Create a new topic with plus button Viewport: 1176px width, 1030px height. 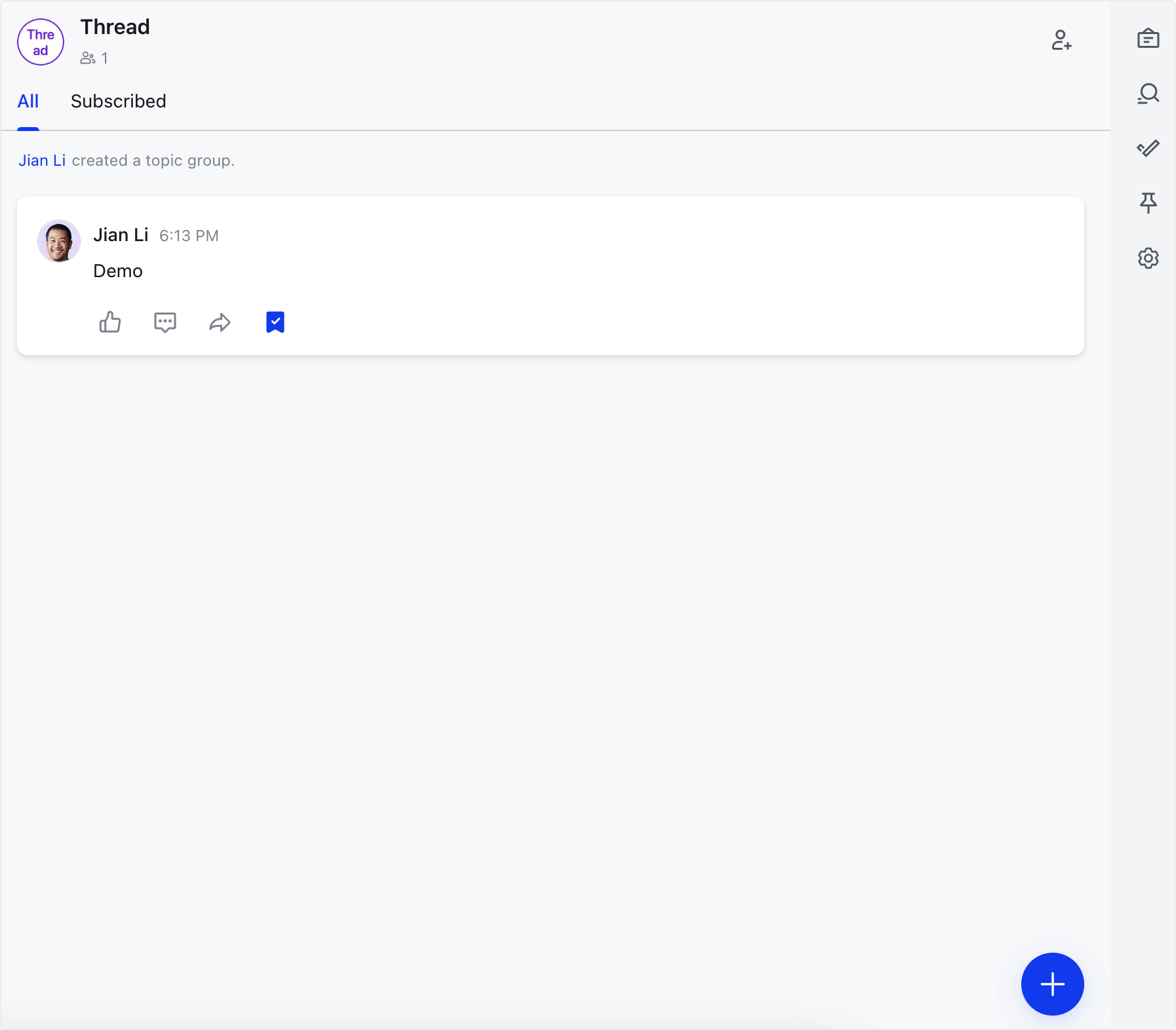tap(1052, 984)
